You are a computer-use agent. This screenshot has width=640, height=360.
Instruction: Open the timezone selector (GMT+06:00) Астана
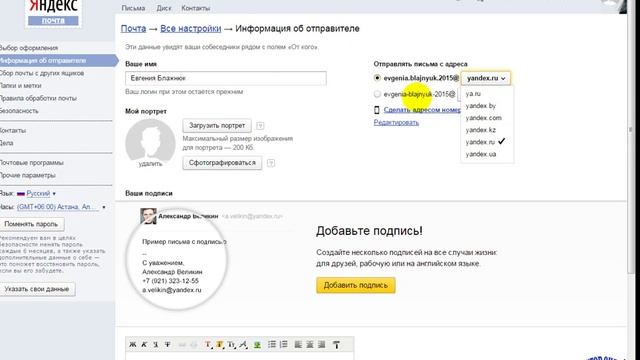click(x=57, y=207)
